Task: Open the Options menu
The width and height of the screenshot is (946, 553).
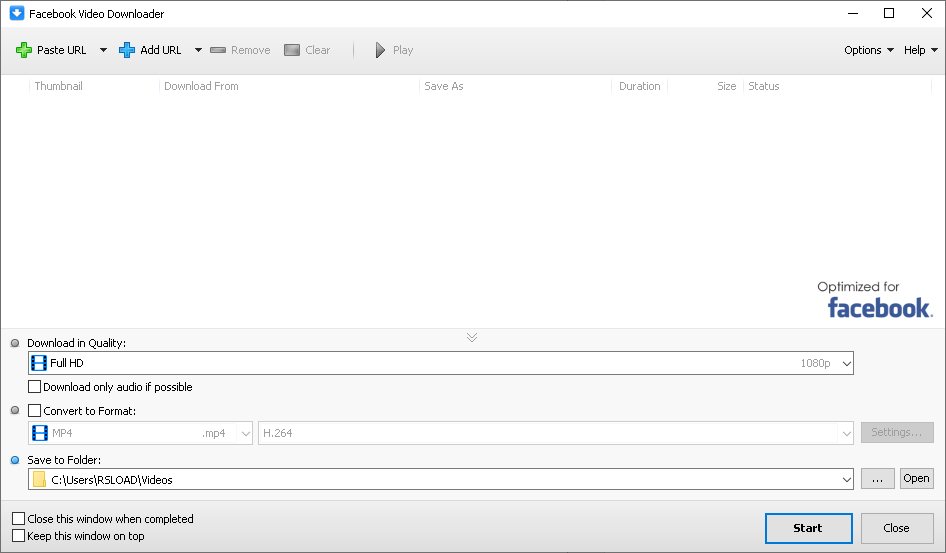Action: [x=868, y=50]
